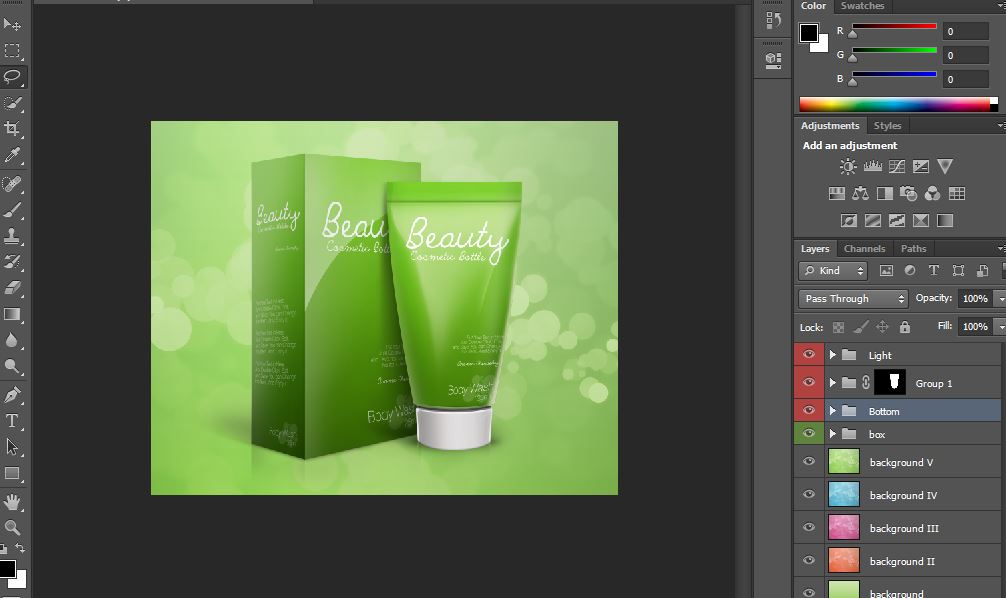1006x598 pixels.
Task: Select the Hand tool
Action: point(13,501)
